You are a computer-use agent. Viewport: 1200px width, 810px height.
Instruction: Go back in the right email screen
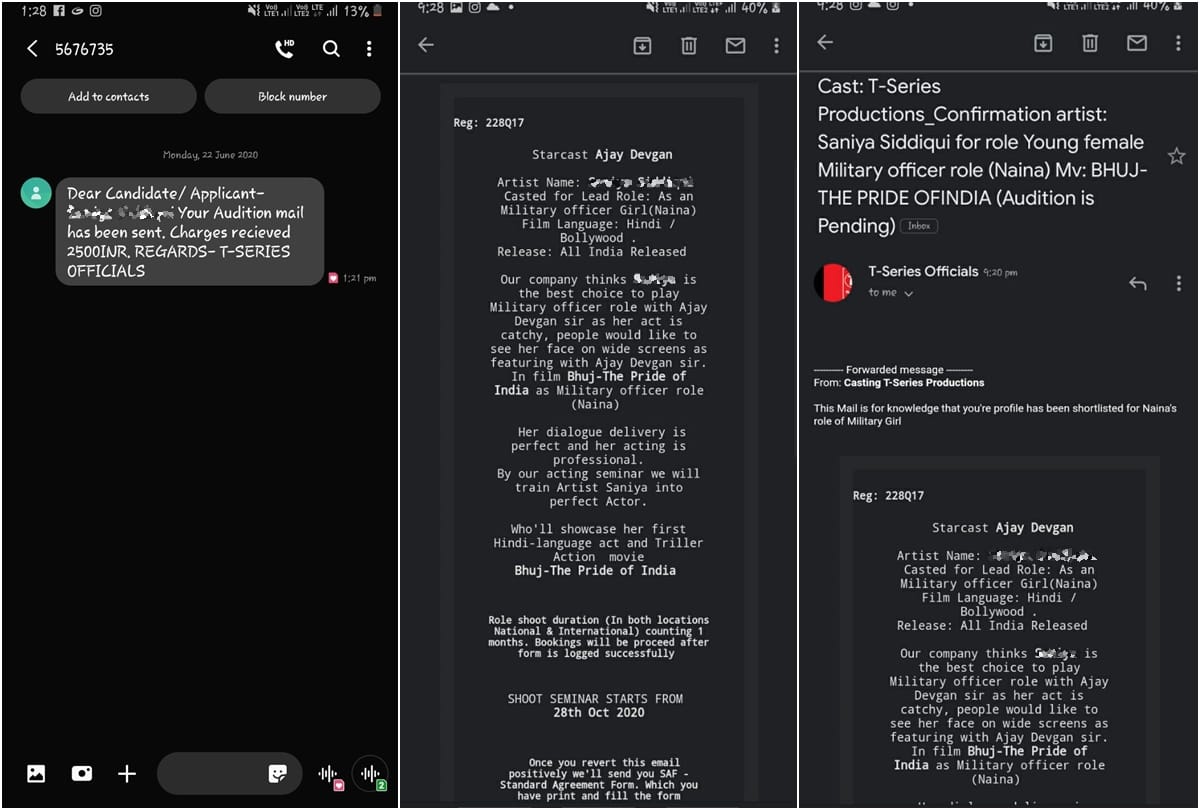[825, 42]
